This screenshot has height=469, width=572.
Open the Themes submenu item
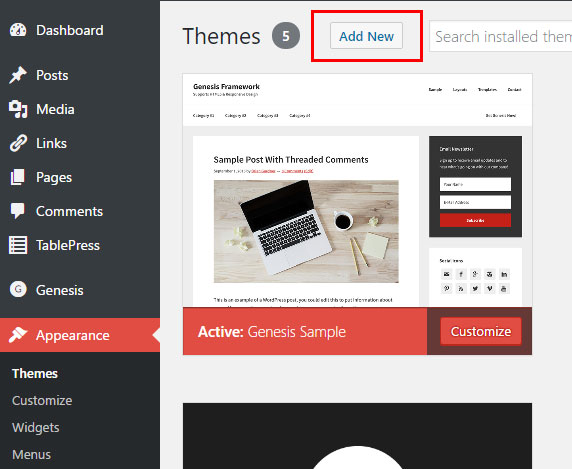[35, 373]
